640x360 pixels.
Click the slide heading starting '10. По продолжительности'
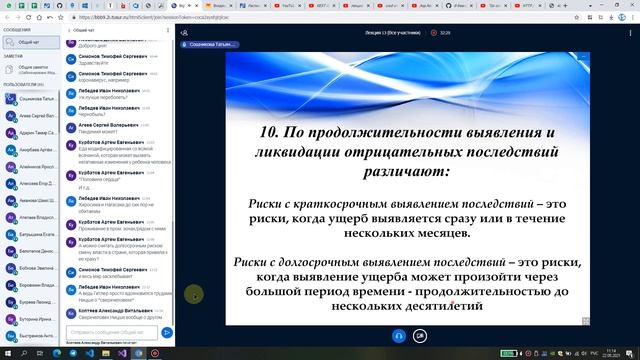click(407, 151)
